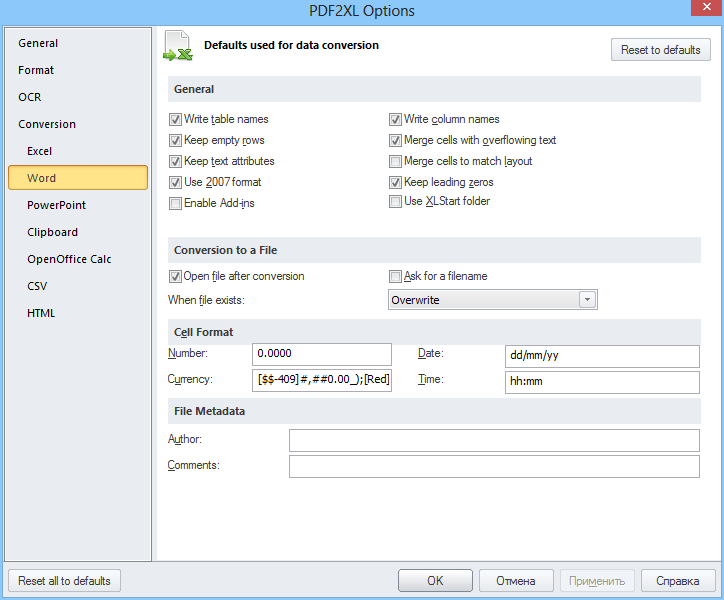Click the Comments metadata field

click(494, 466)
